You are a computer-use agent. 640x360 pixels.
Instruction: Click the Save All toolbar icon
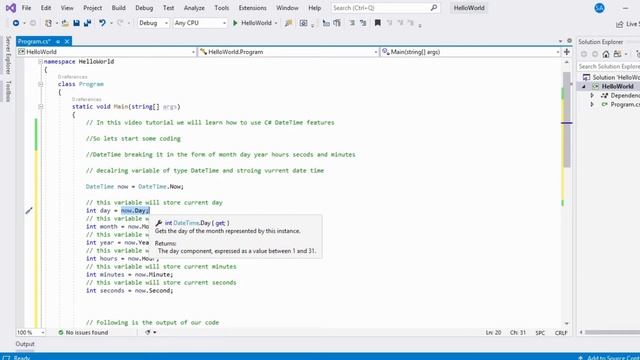[x=87, y=23]
